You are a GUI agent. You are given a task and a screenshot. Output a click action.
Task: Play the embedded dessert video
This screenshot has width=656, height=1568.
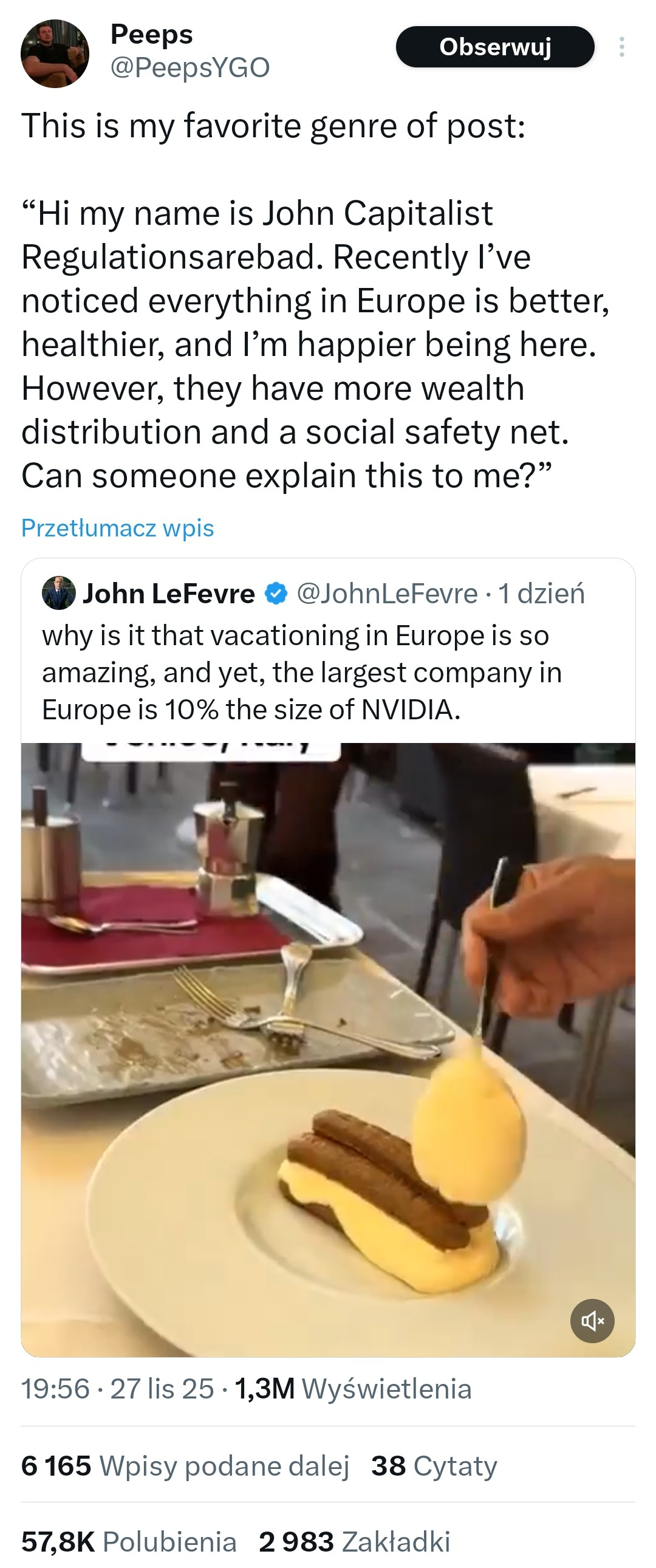pyautogui.click(x=328, y=1047)
